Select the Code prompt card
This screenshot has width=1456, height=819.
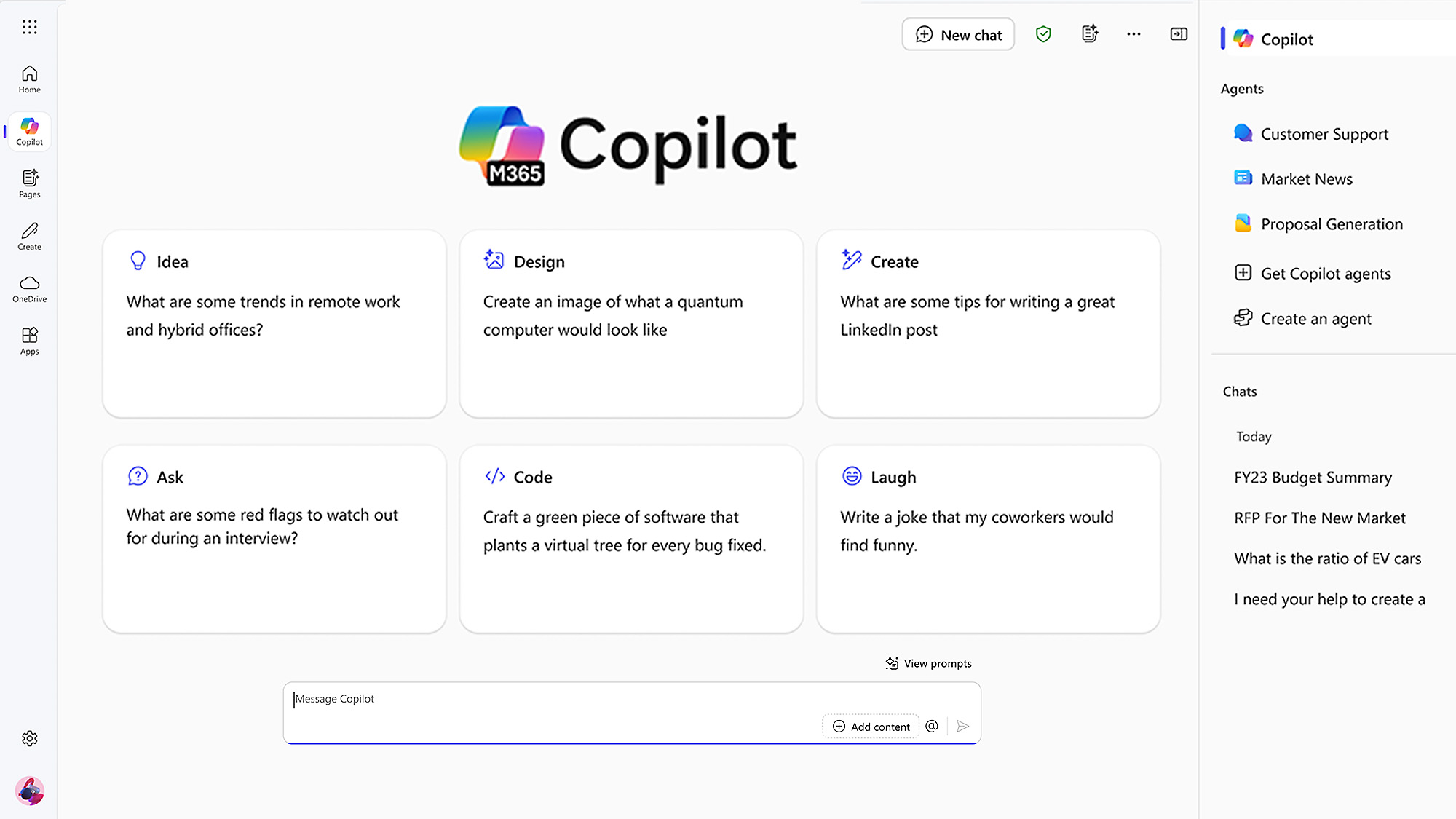click(631, 539)
